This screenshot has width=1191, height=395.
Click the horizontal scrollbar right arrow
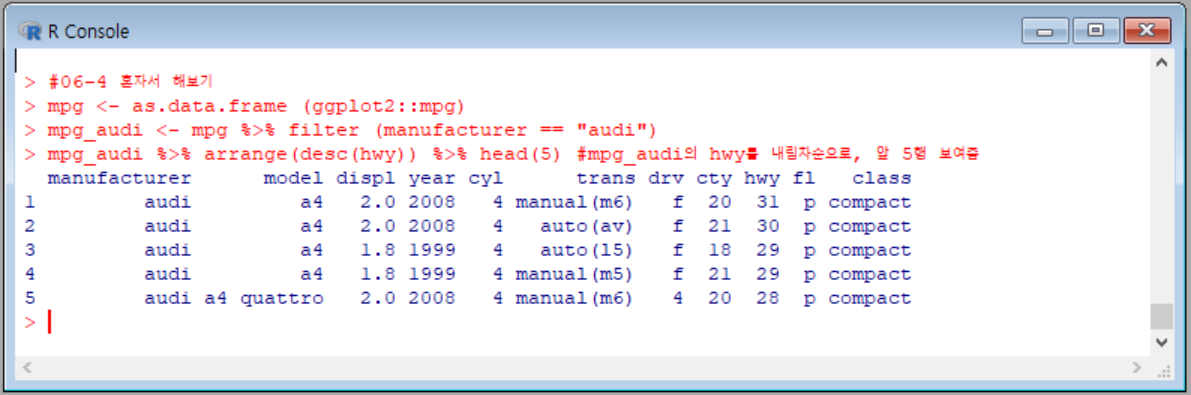(x=1136, y=368)
